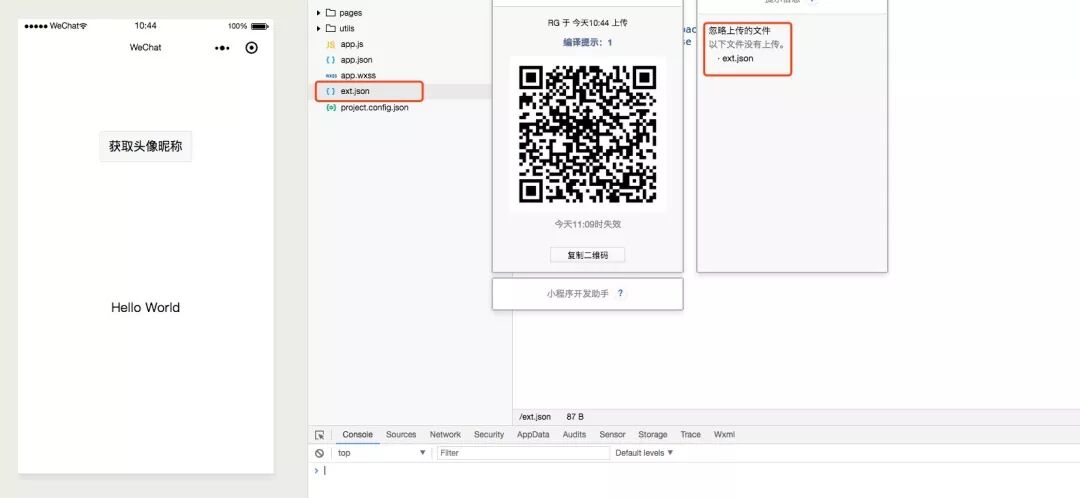Open the Default levels dropdown

click(x=644, y=453)
